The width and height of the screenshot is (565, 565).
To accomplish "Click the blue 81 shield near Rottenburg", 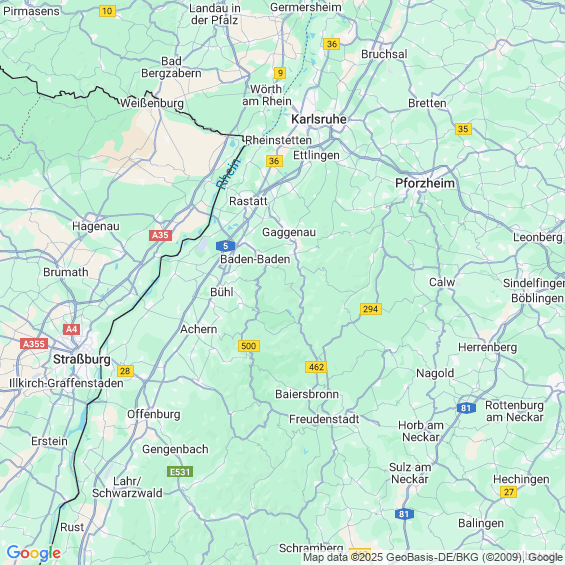I will tap(466, 408).
